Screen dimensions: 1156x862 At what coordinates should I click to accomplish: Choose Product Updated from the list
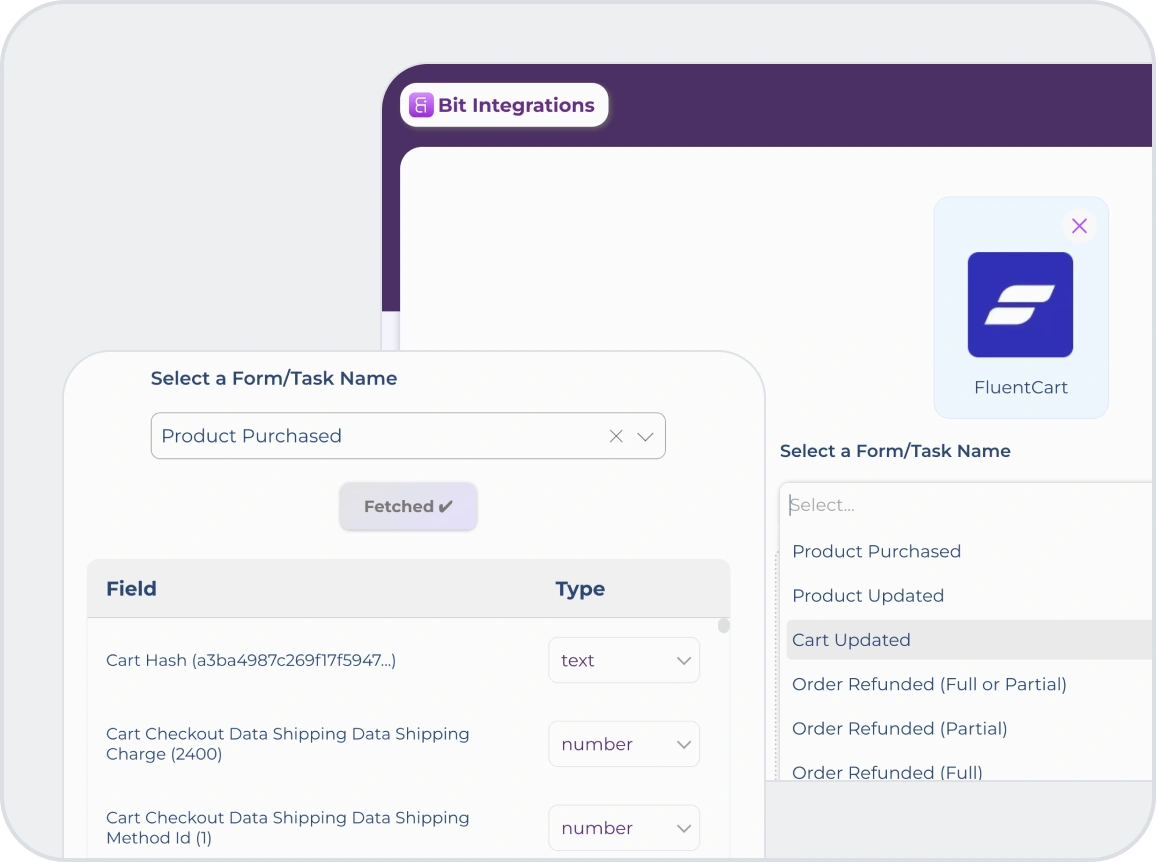coord(868,595)
